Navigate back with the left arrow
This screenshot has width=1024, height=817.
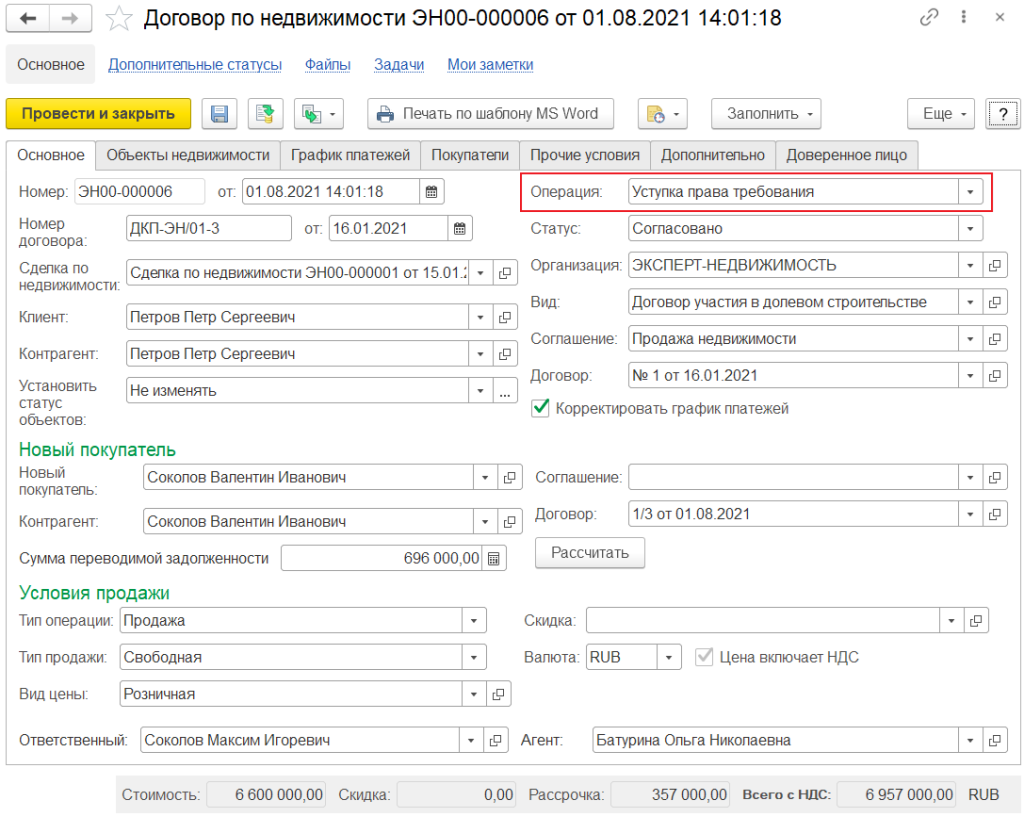[x=29, y=18]
